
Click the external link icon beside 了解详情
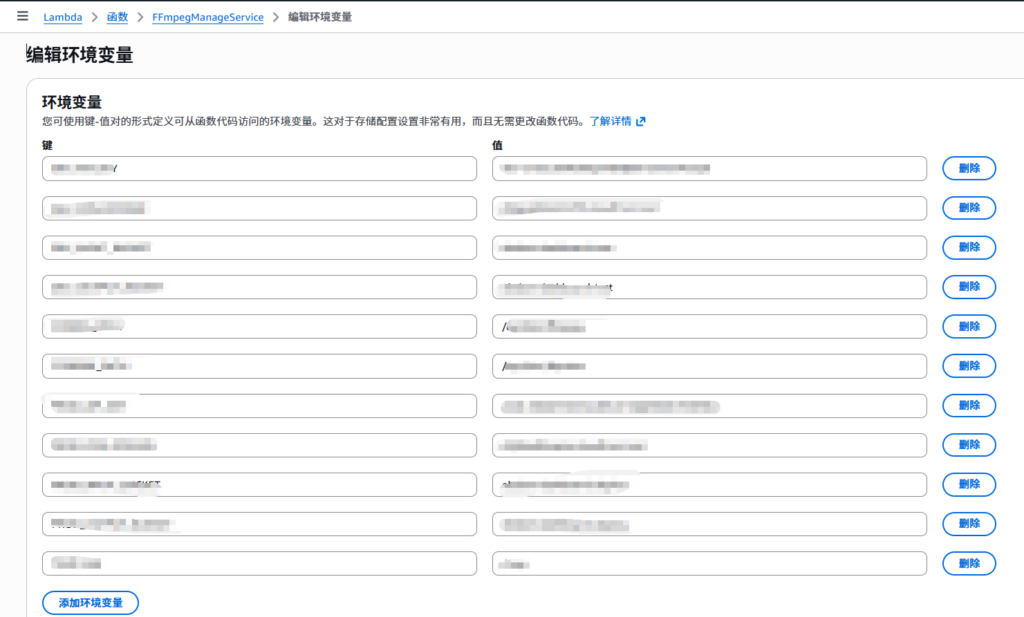point(641,121)
